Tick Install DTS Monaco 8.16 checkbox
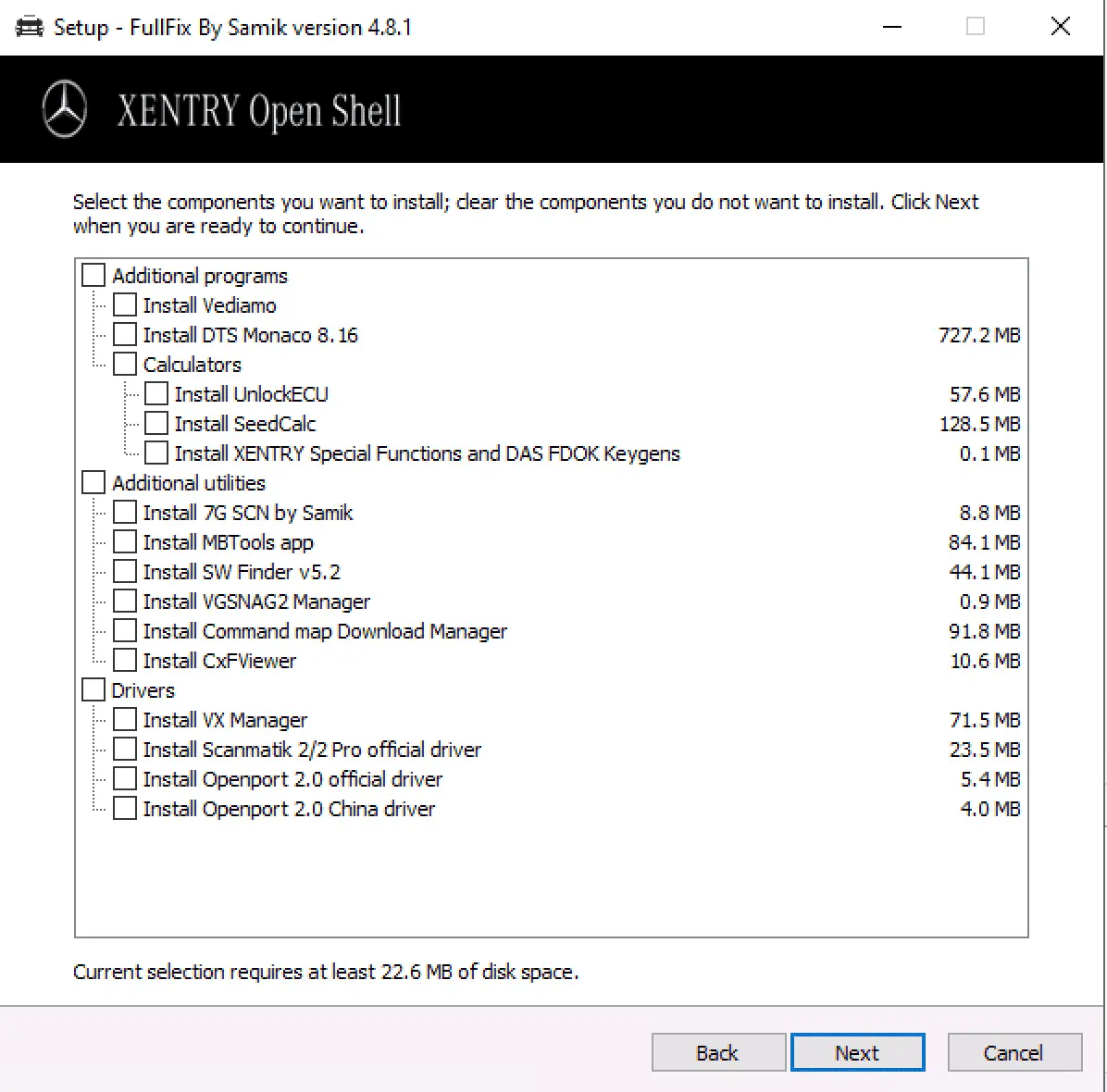 coord(124,335)
